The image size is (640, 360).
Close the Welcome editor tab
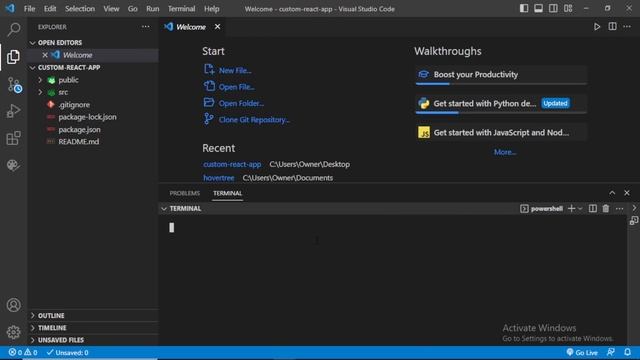218,27
